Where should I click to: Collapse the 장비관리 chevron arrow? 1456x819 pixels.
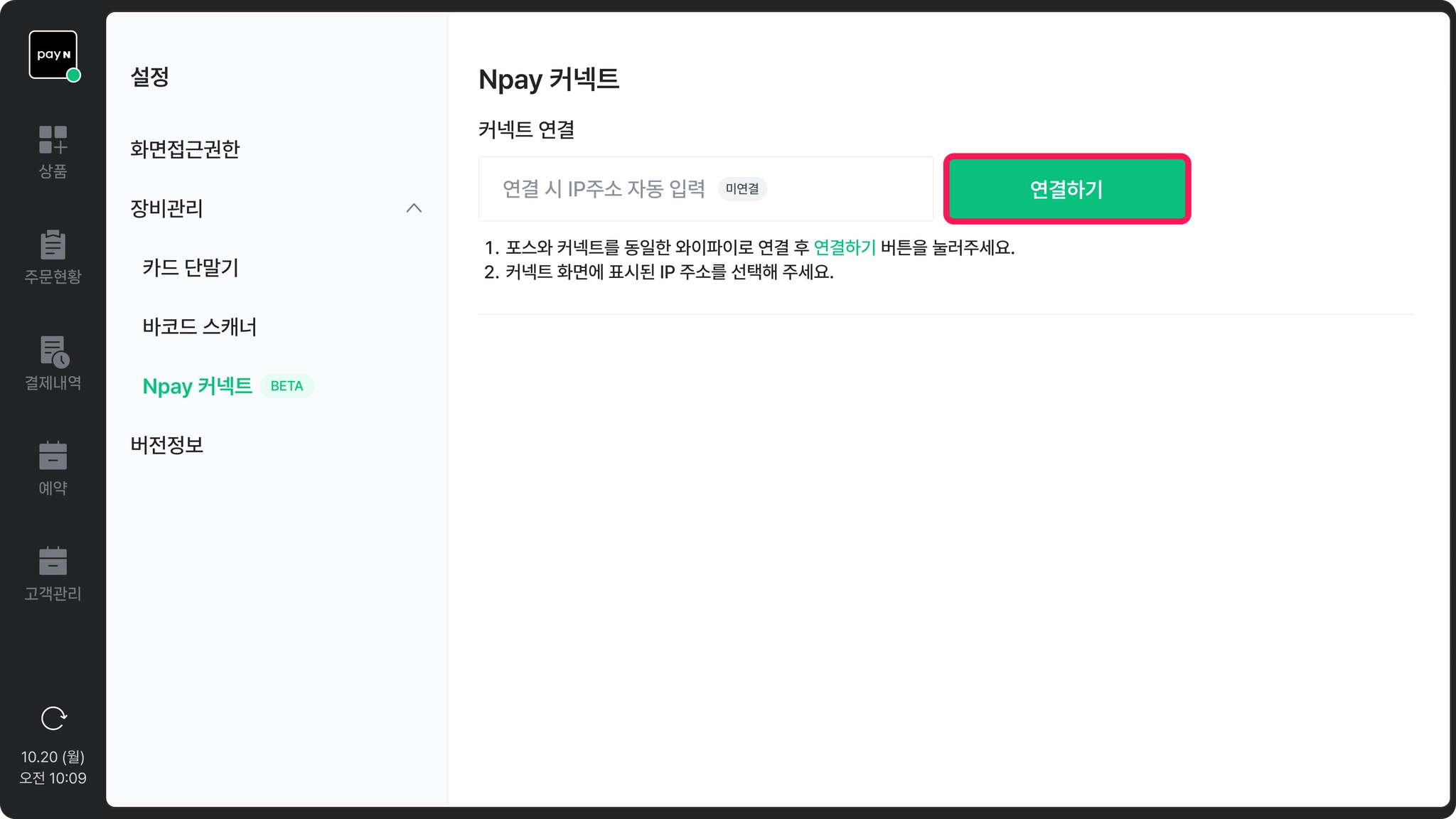pyautogui.click(x=414, y=208)
